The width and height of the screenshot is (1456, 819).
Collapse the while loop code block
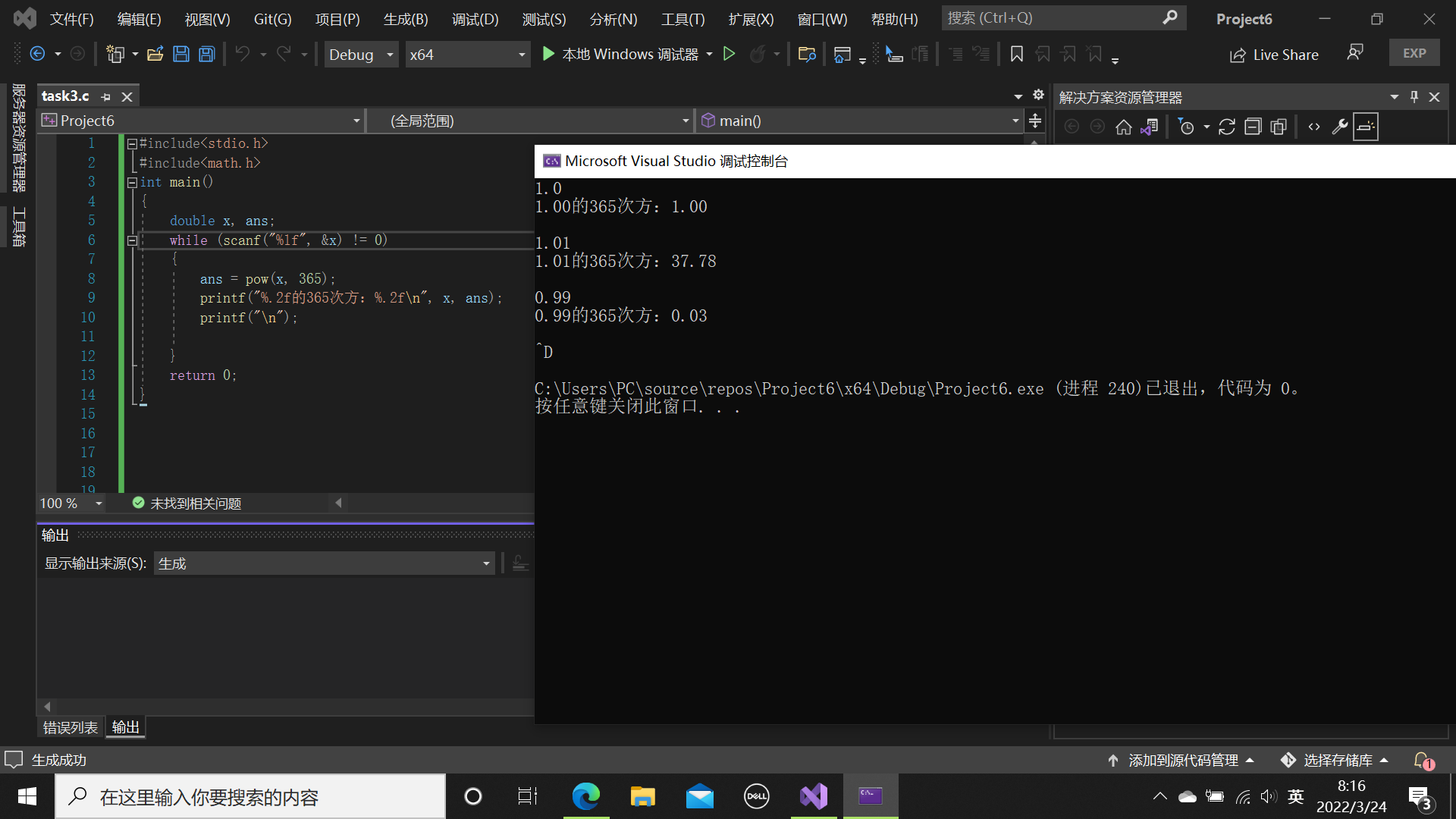coord(132,240)
